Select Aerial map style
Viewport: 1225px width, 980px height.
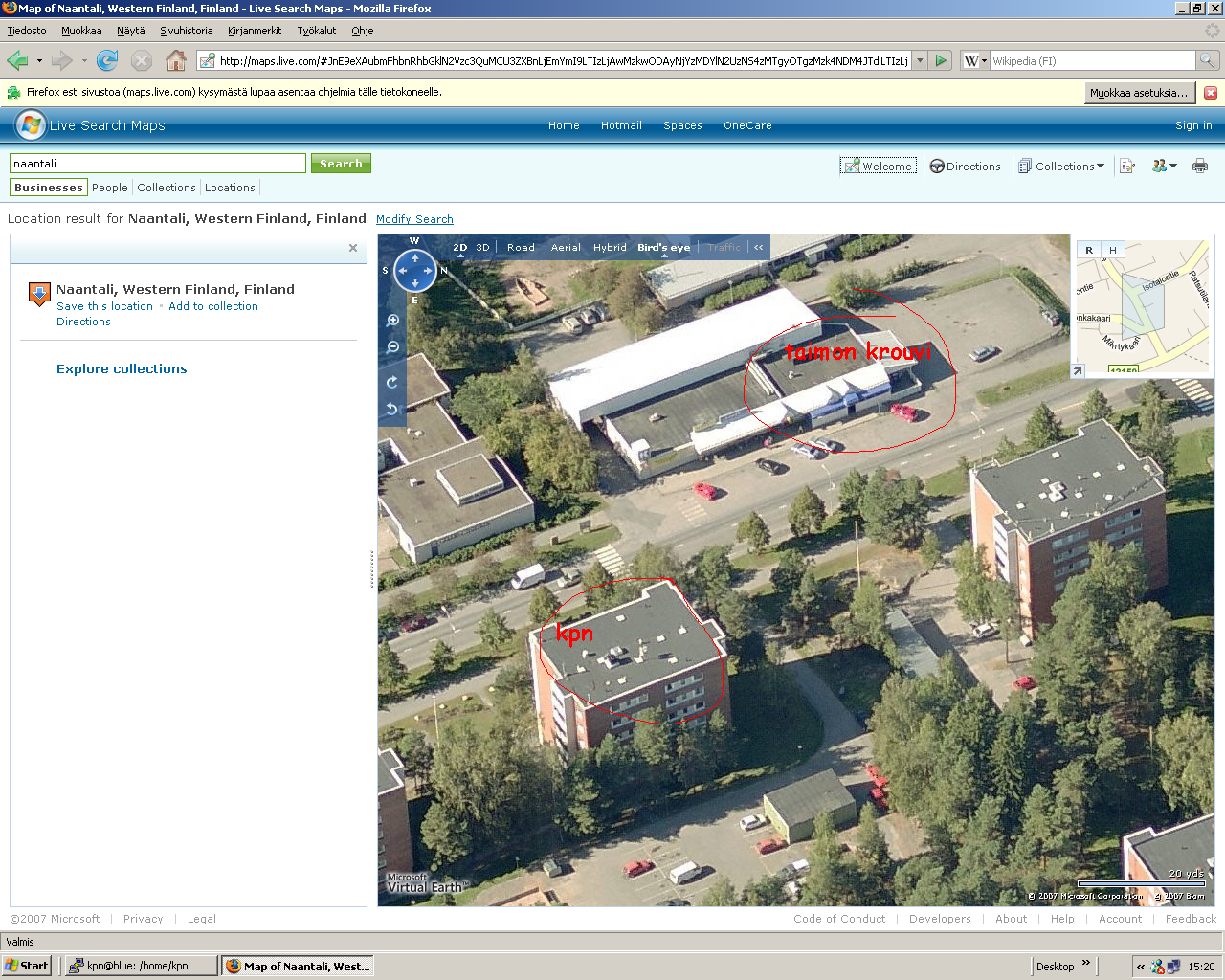point(566,247)
